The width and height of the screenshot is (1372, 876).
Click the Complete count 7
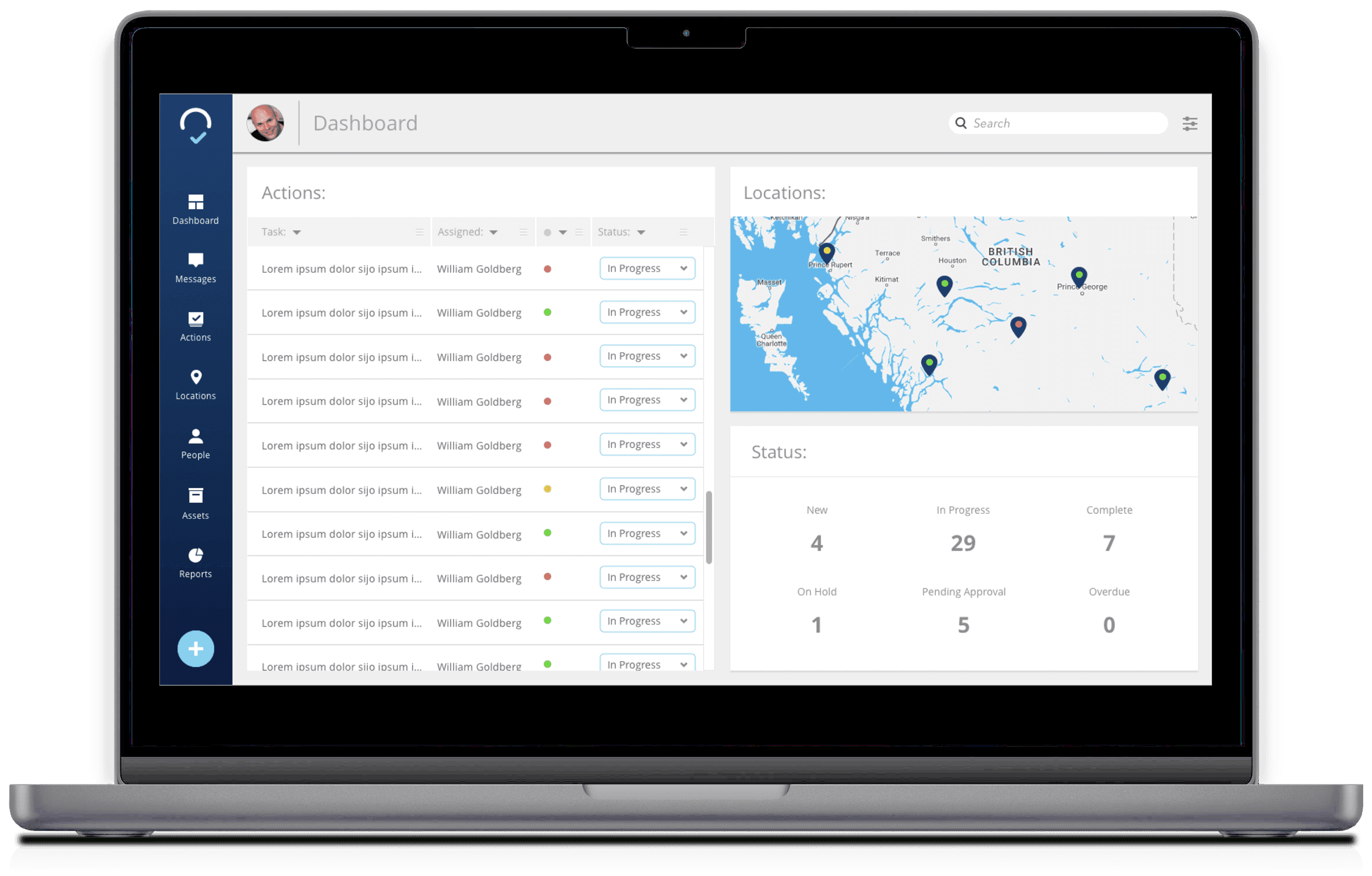click(x=1109, y=543)
